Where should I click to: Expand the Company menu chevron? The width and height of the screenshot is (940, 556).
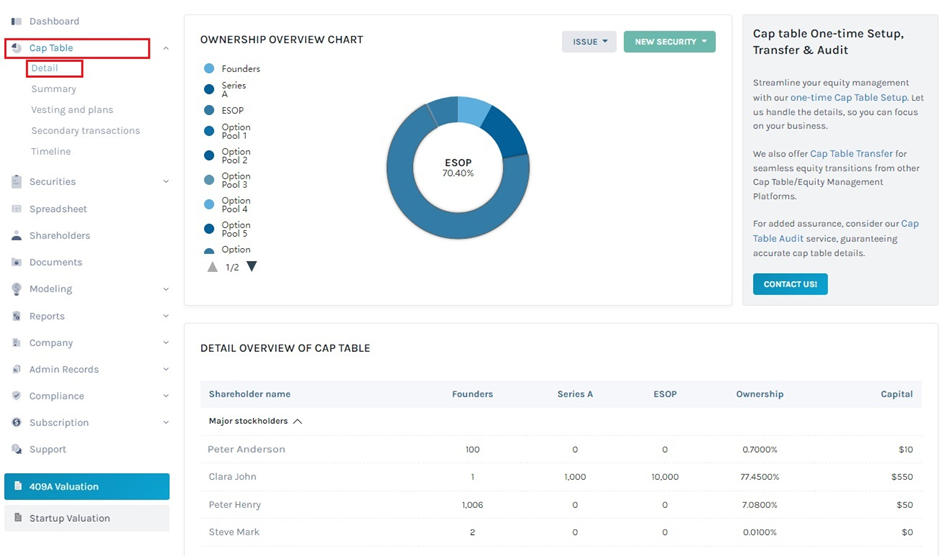(166, 342)
